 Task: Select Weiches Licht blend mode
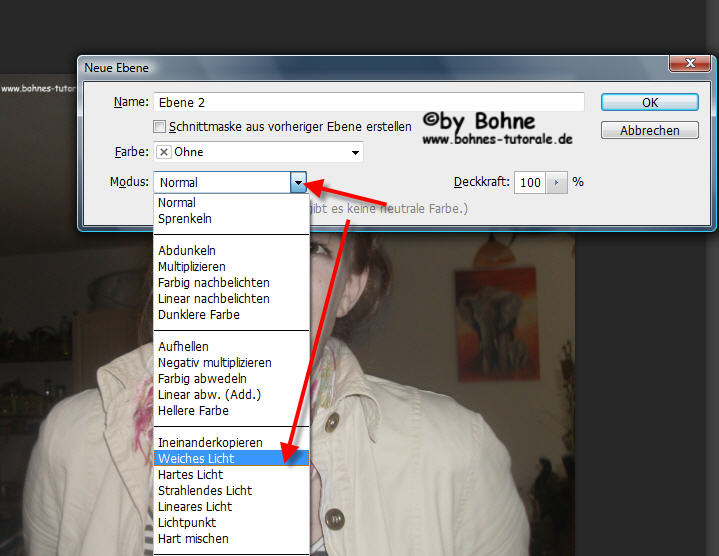196,458
